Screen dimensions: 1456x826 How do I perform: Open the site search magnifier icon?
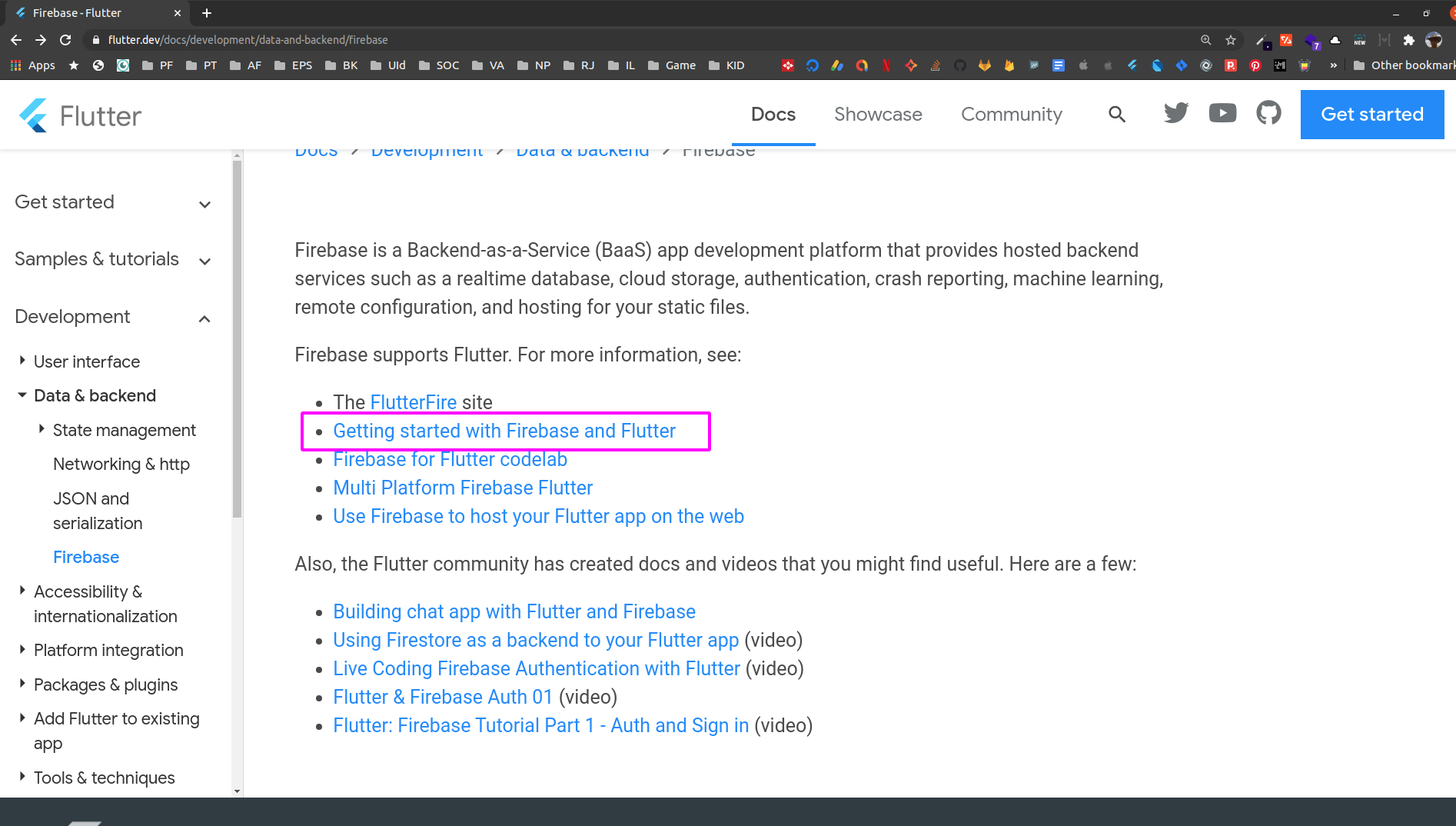[1117, 115]
